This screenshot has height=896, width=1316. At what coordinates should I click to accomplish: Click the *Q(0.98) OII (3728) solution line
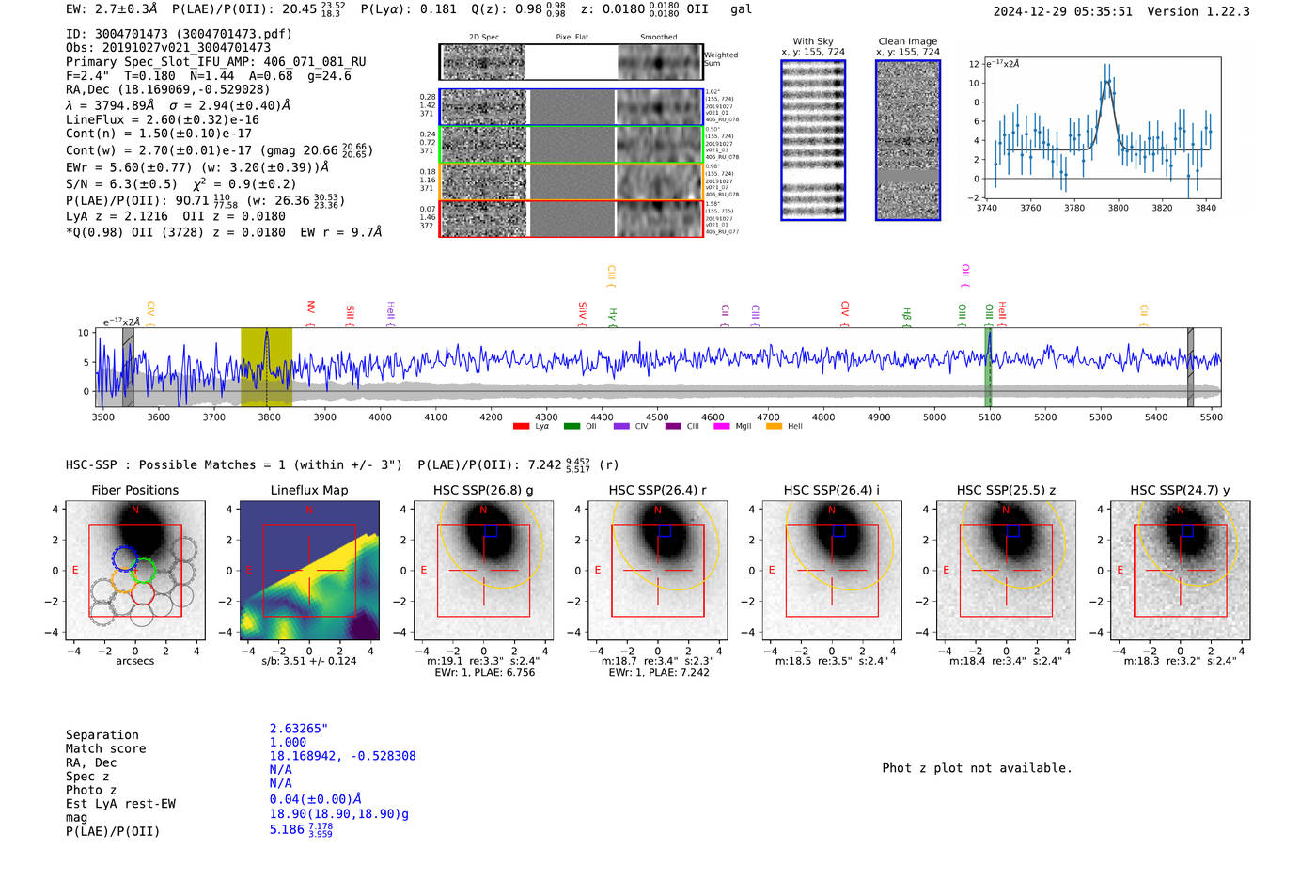[x=224, y=232]
